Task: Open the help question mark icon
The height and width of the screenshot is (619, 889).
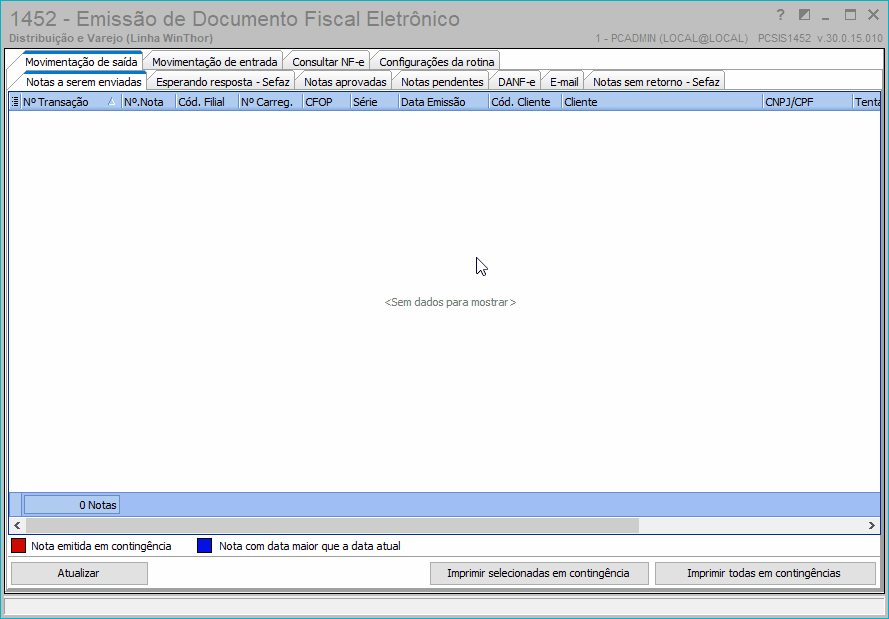Action: point(780,15)
